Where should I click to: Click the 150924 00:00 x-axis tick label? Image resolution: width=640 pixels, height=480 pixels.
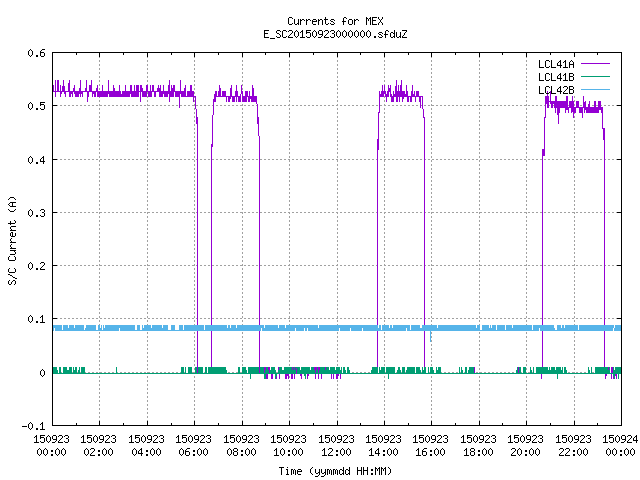620,445
